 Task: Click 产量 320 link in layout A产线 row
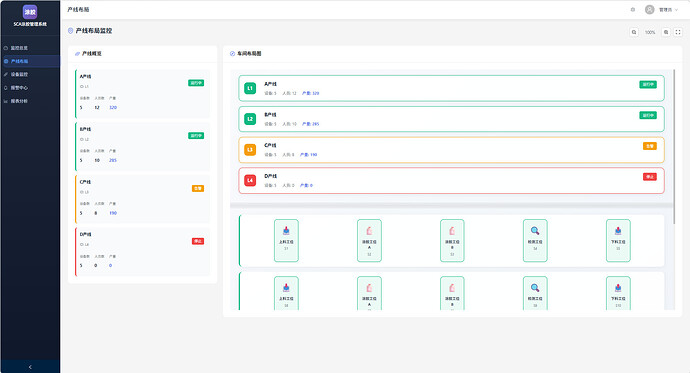click(311, 93)
